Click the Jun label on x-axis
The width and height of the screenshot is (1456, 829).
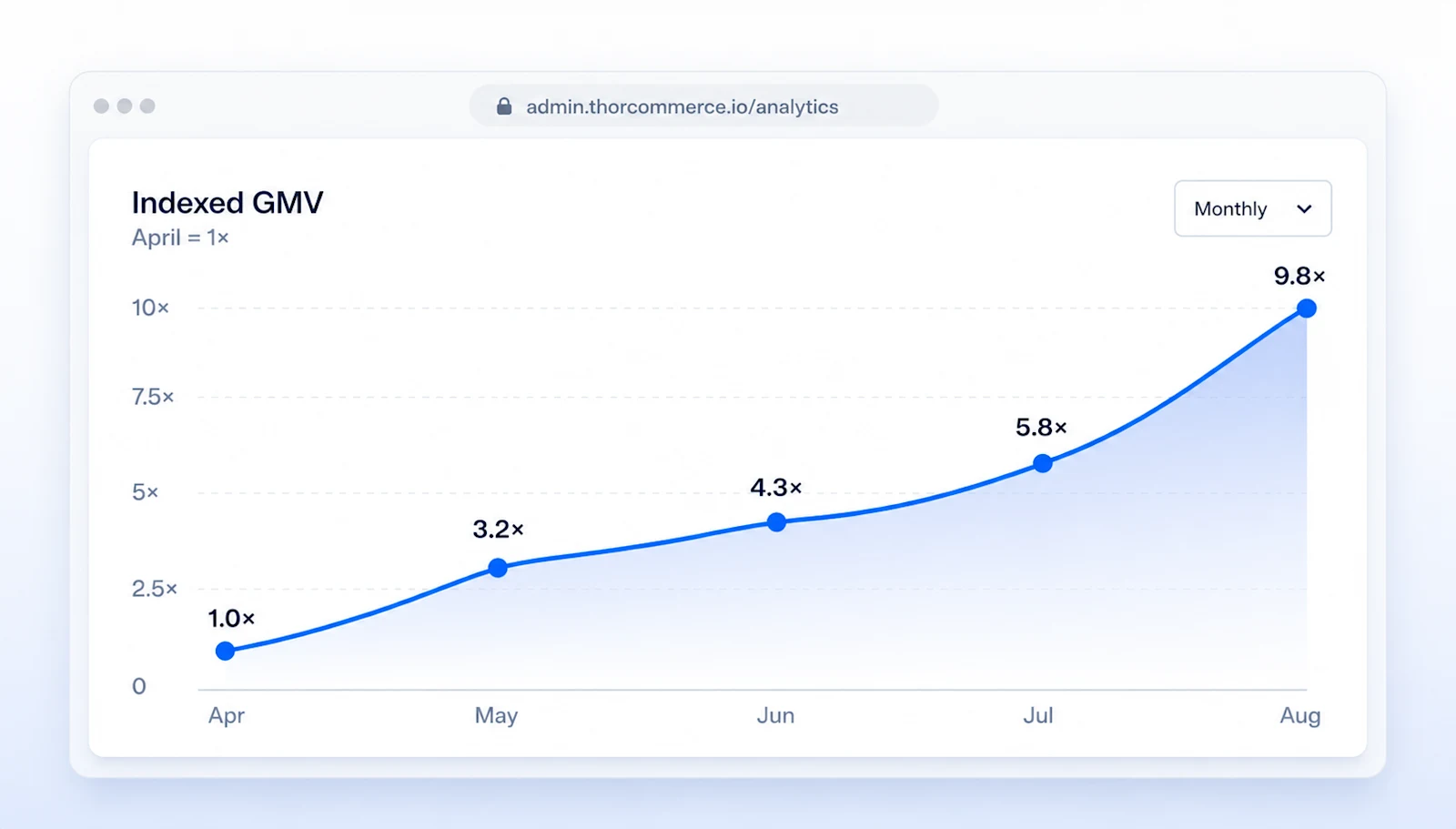[775, 716]
